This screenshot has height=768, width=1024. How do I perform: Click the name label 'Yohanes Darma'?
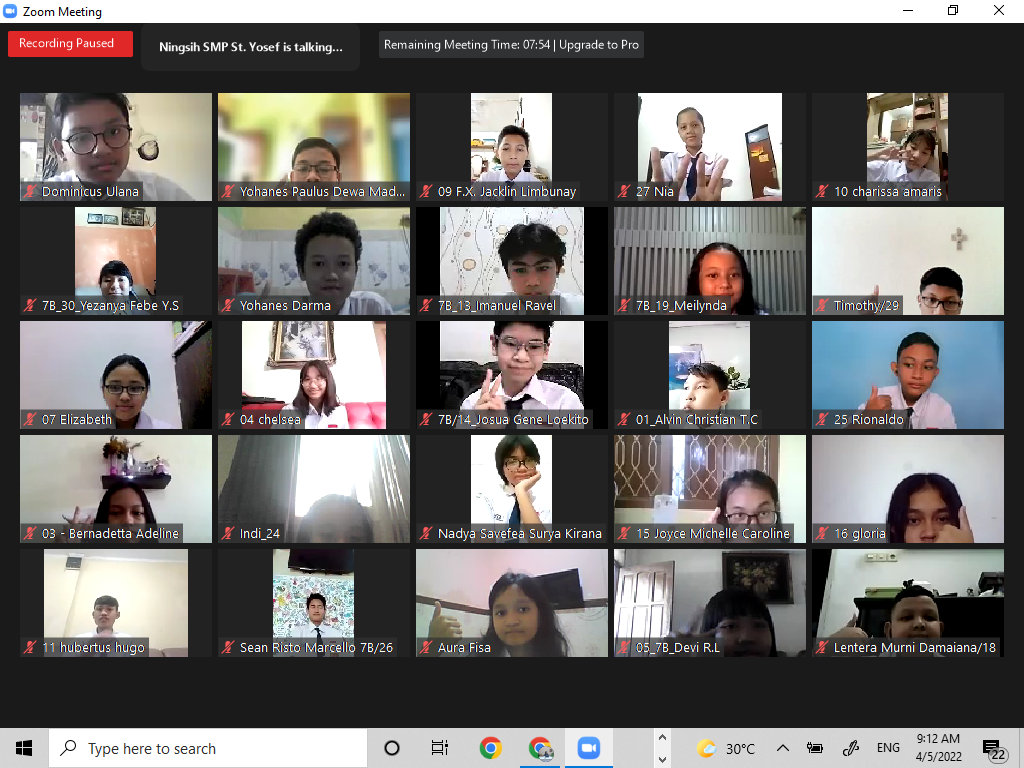[285, 305]
